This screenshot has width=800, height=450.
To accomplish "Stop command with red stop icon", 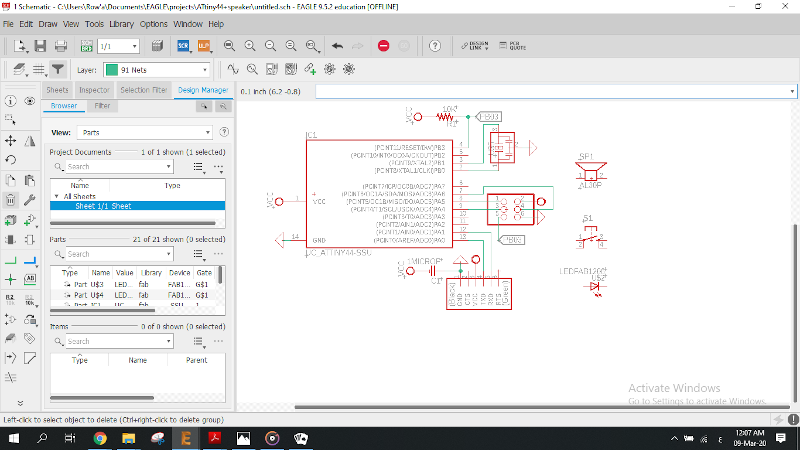I will (x=384, y=46).
